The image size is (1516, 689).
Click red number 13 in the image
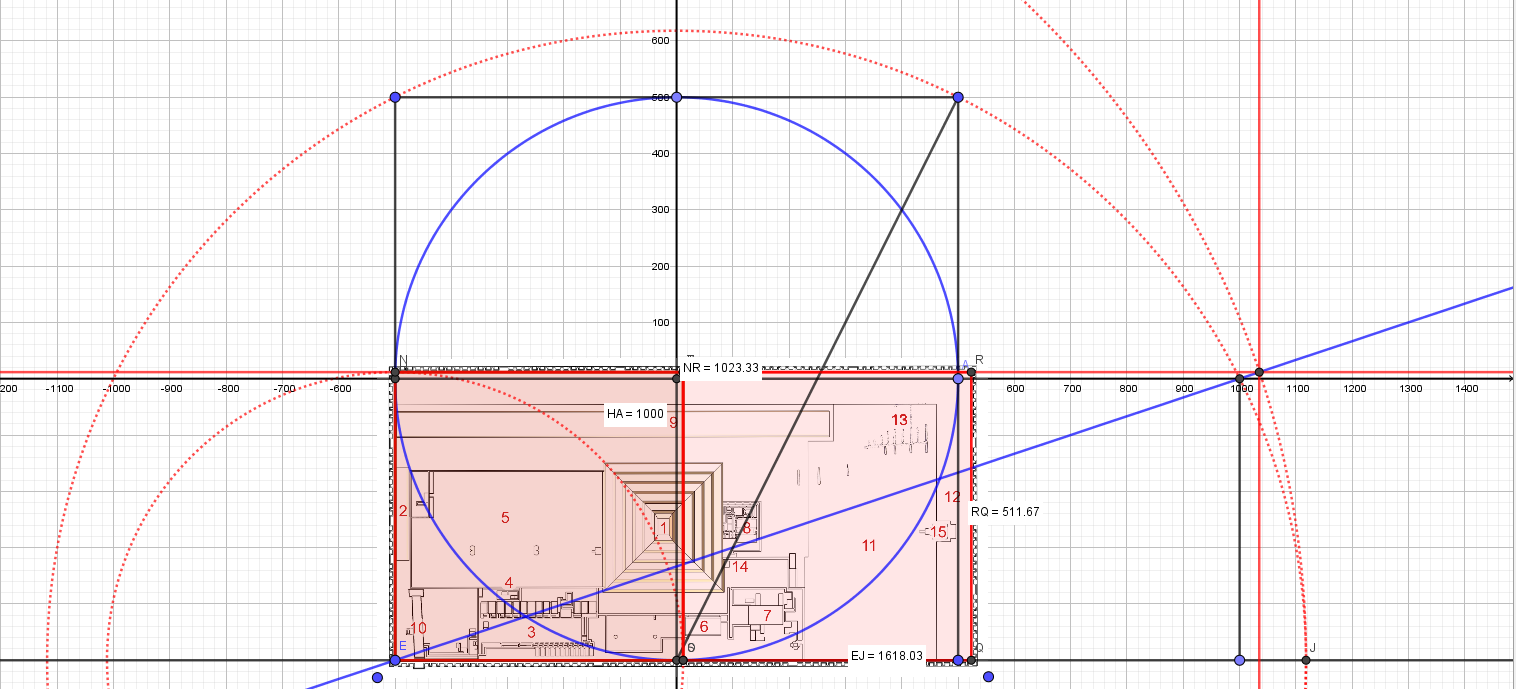899,420
